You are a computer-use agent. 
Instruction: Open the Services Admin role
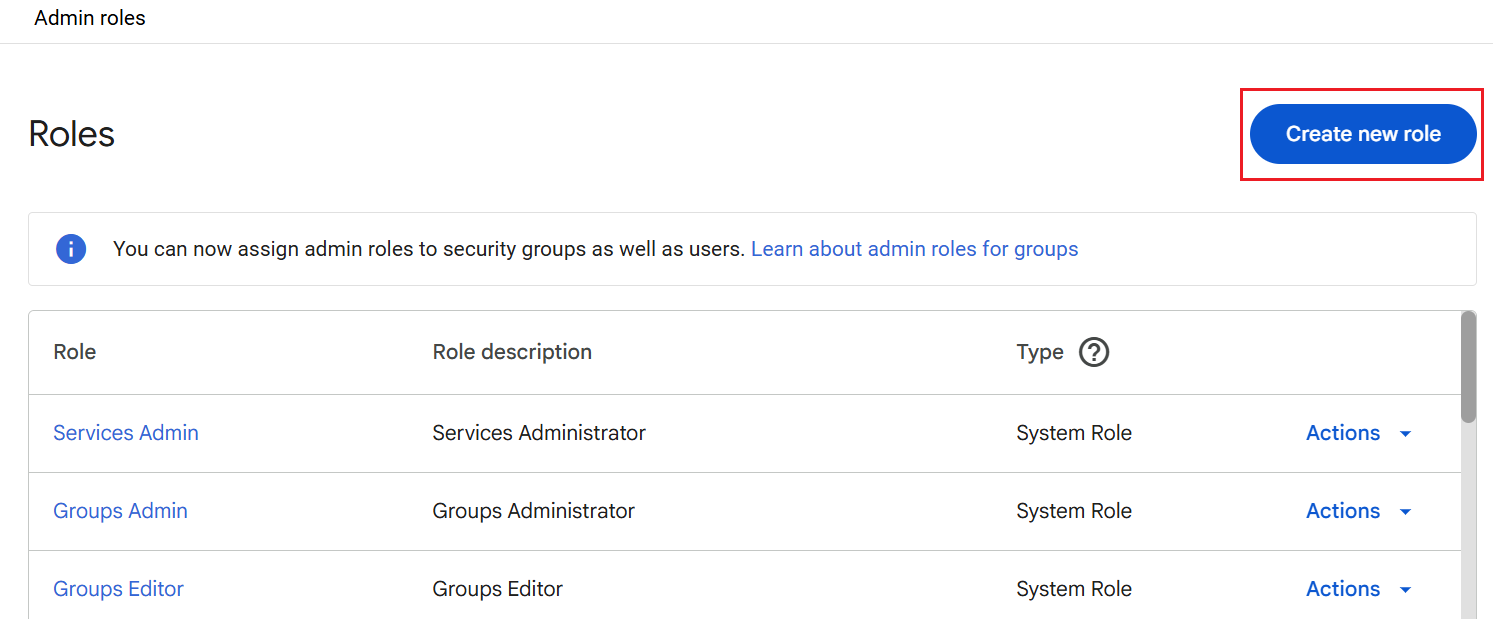(x=126, y=433)
